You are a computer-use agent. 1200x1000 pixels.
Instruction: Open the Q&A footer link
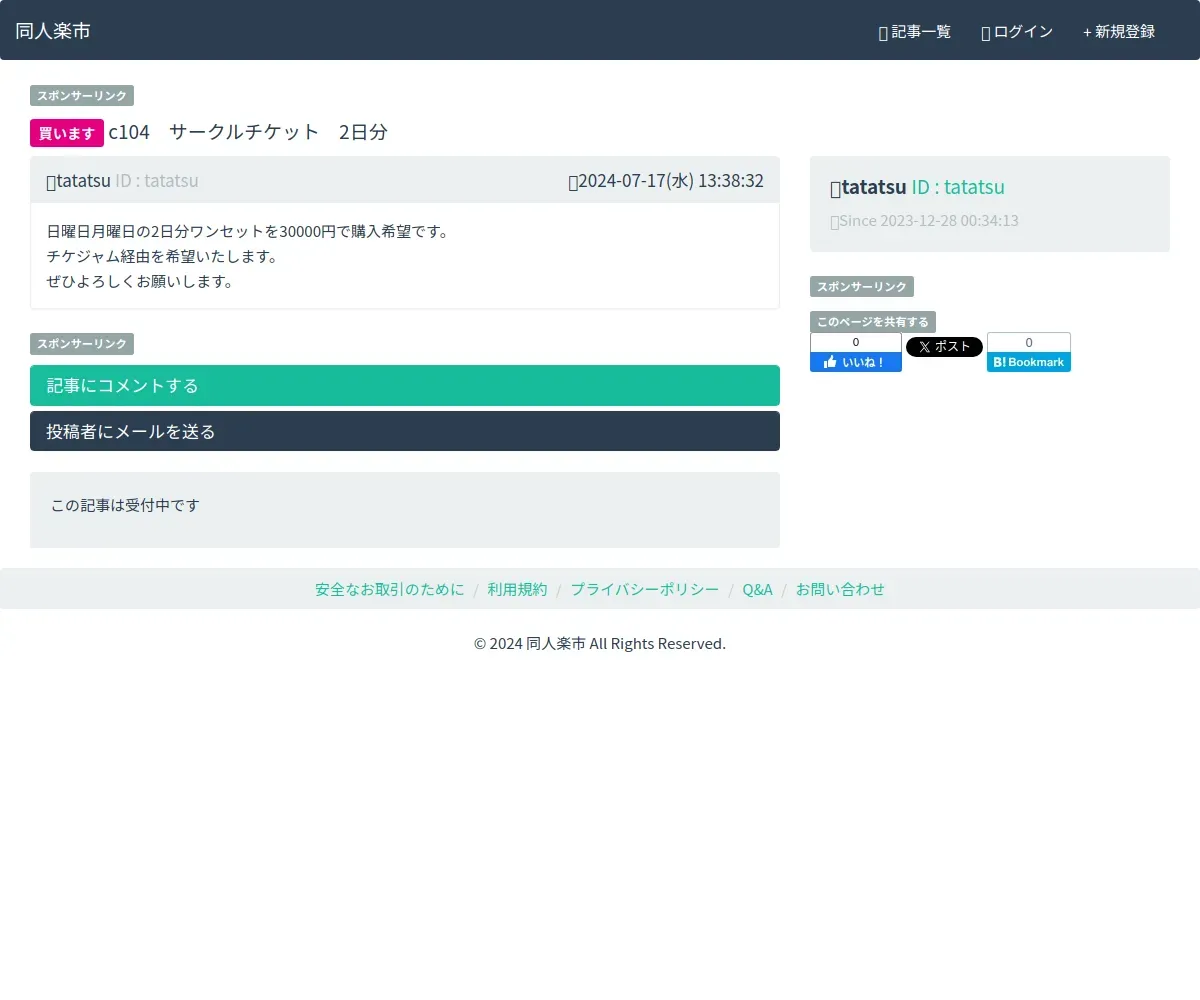tap(757, 589)
